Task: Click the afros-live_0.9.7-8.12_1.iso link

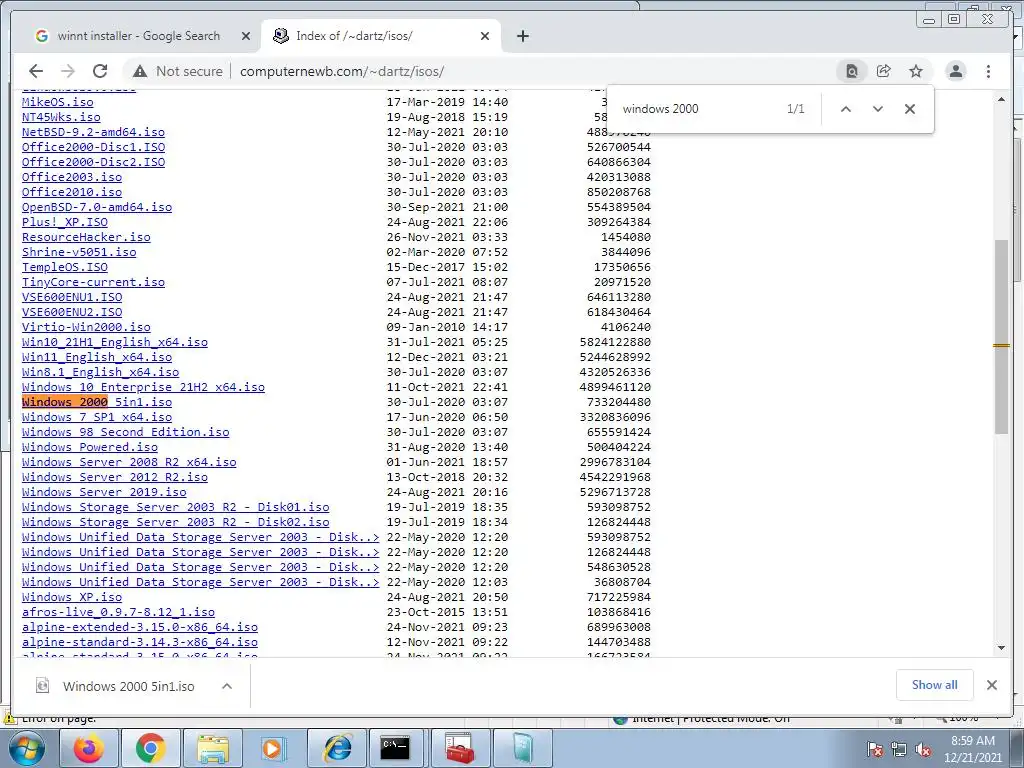Action: point(118,613)
